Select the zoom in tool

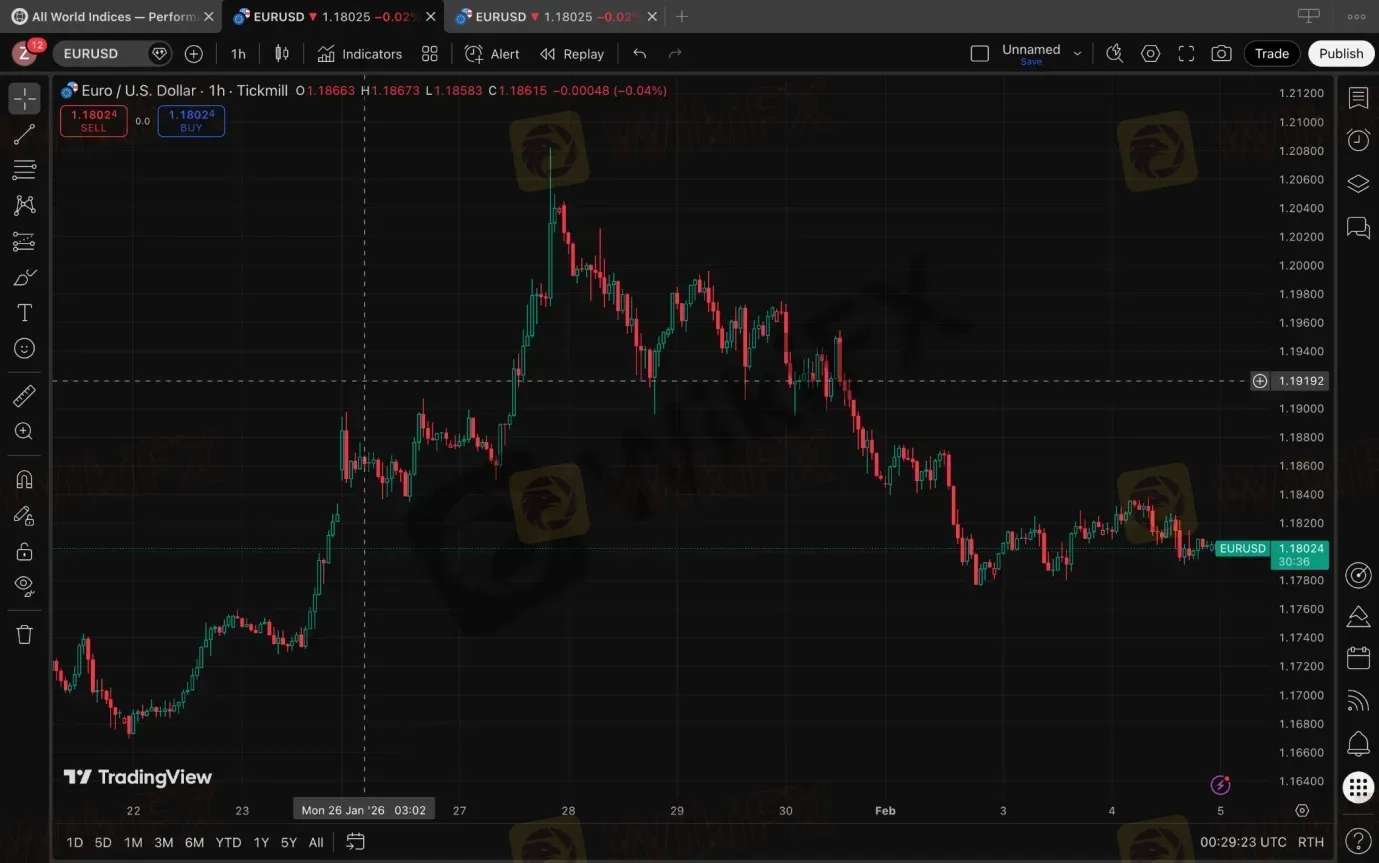[x=25, y=431]
